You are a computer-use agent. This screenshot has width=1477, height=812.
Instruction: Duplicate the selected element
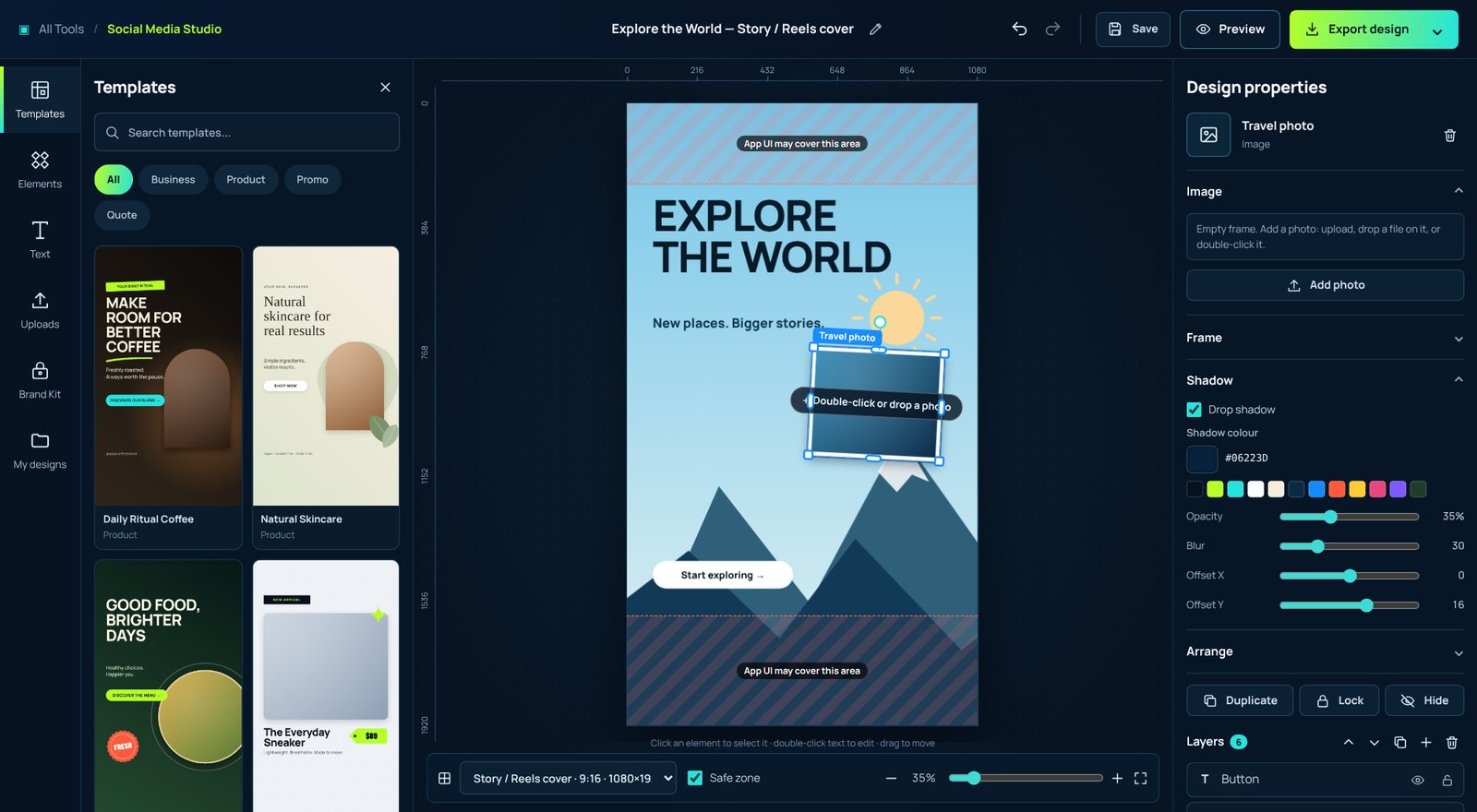[x=1240, y=700]
